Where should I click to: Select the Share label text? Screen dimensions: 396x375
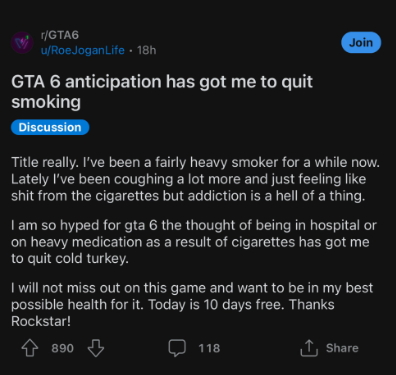[342, 348]
